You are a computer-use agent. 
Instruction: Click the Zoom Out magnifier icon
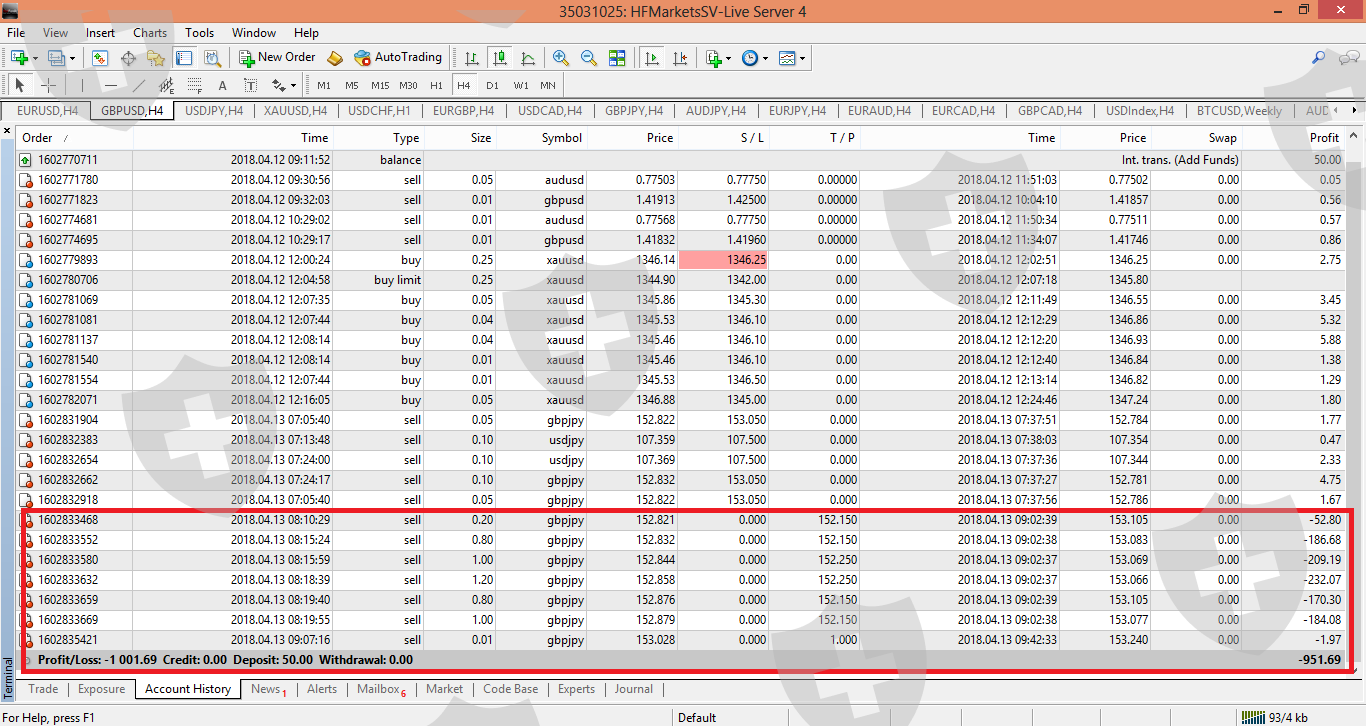pyautogui.click(x=589, y=58)
